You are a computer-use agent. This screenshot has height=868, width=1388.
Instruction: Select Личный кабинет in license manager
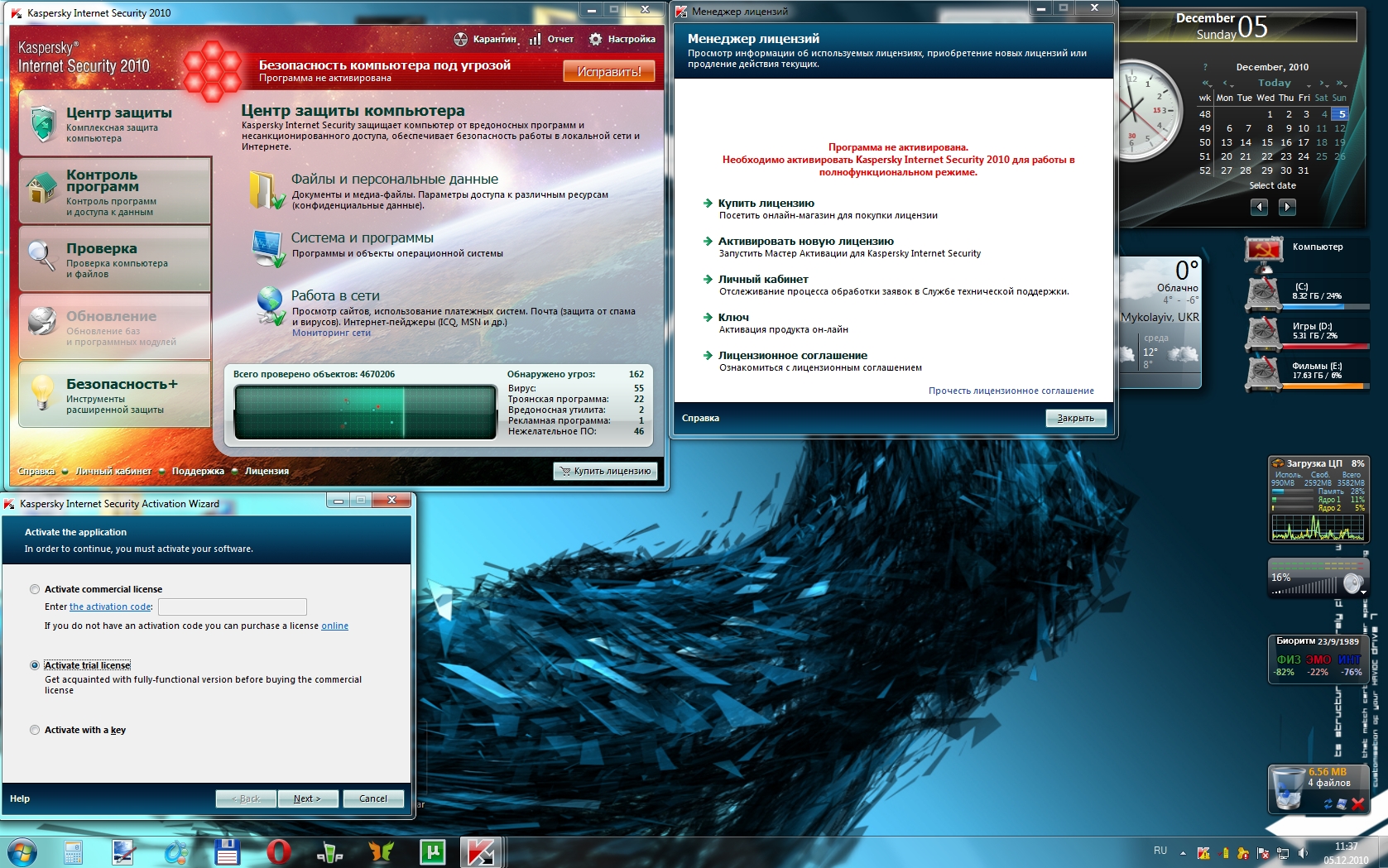point(763,279)
